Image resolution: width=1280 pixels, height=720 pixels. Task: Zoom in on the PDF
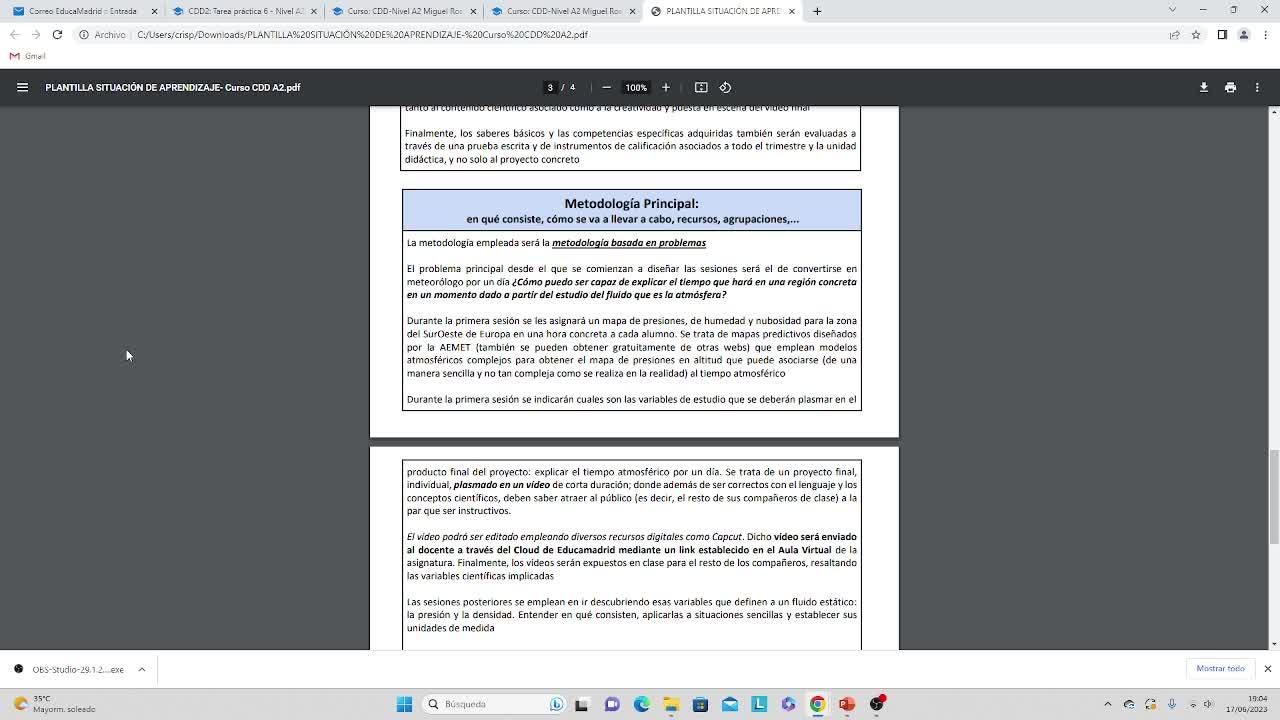point(666,87)
